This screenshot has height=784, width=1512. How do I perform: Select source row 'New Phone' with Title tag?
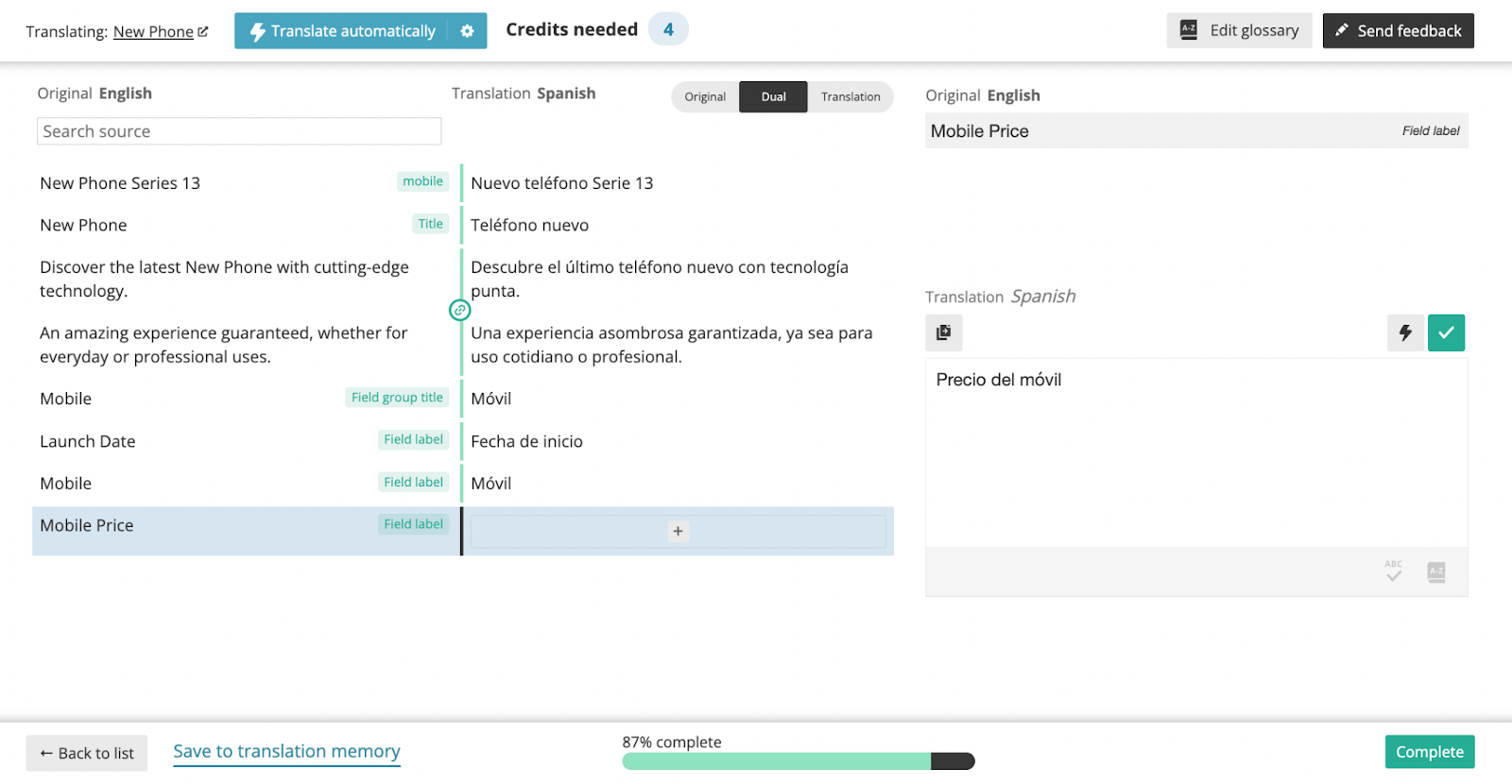tap(244, 225)
